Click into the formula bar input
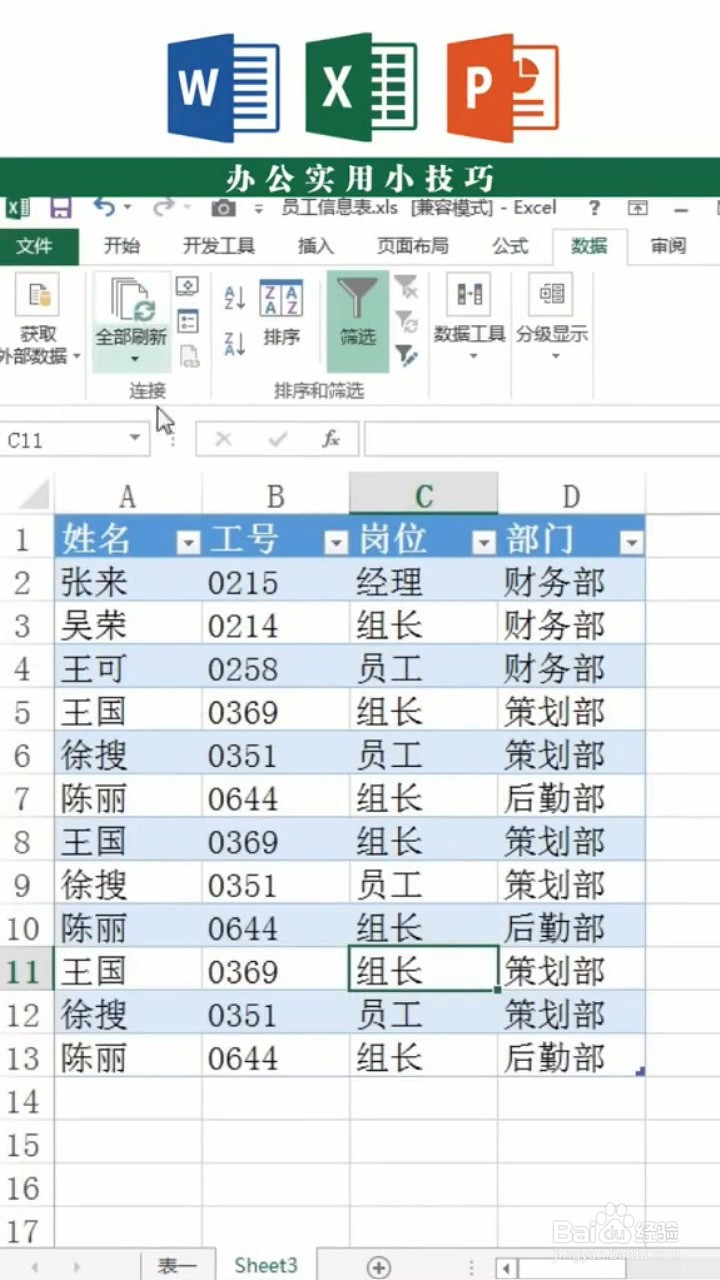 tap(542, 439)
